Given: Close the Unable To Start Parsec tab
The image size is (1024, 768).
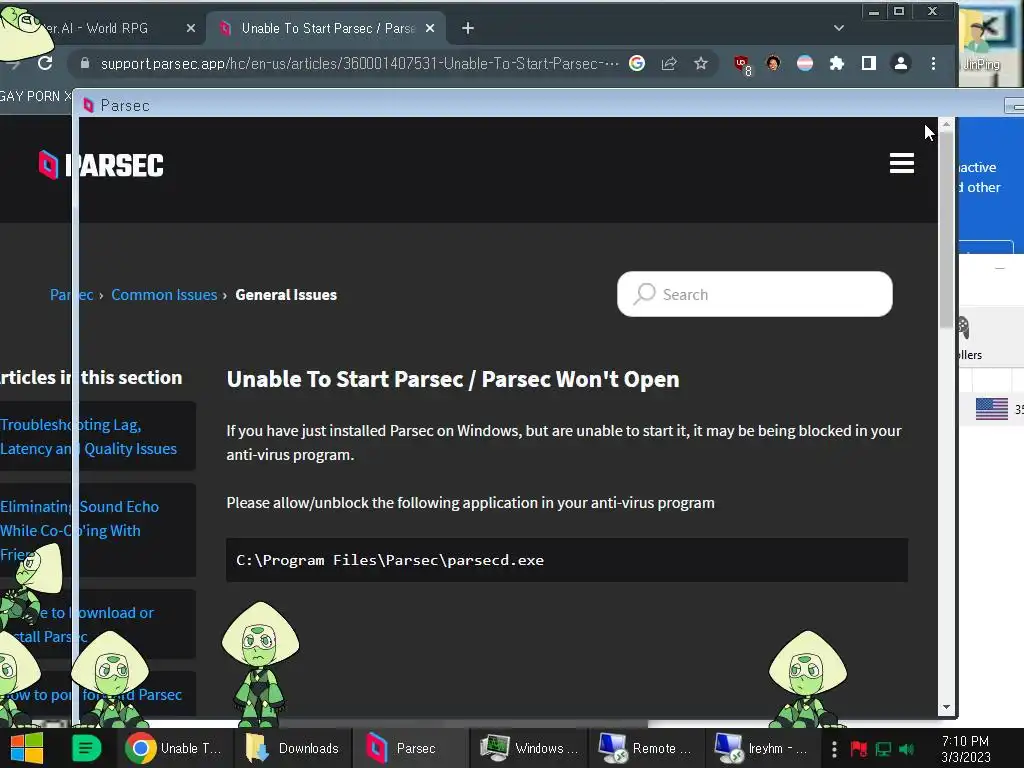Looking at the screenshot, I should [x=430, y=28].
